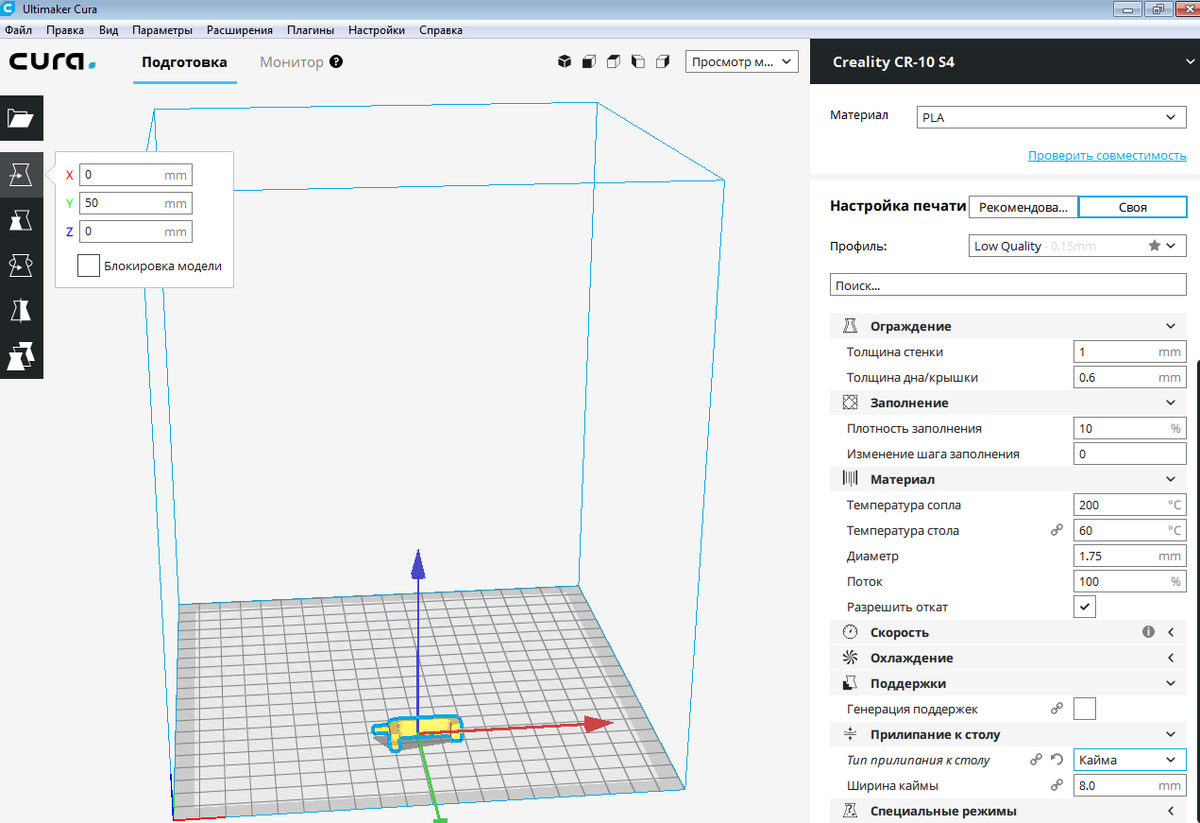Click the Толщина стенки value field
Image resolution: width=1200 pixels, height=823 pixels.
tap(1130, 352)
